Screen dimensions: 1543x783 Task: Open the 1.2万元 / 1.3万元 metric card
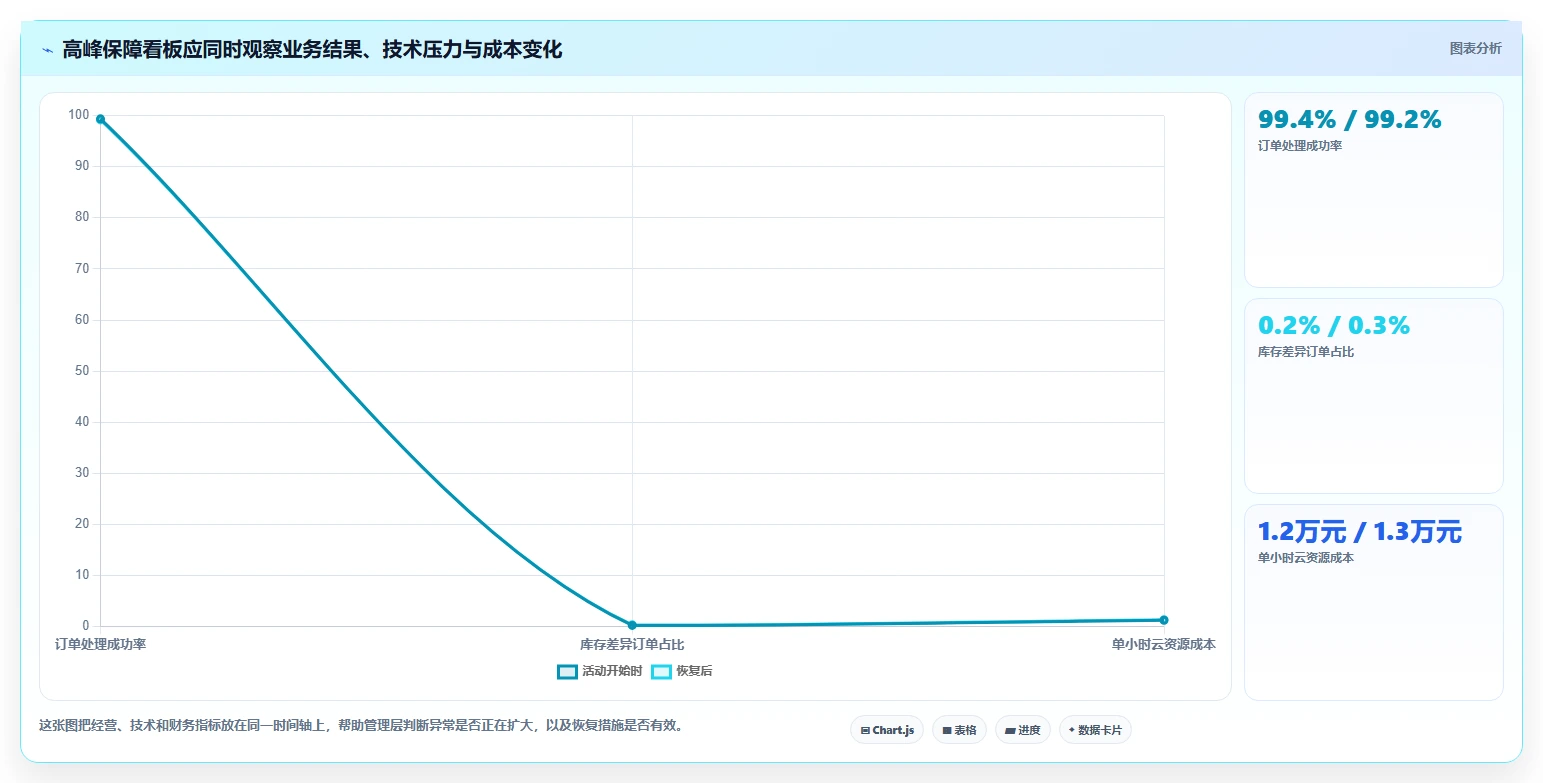pyautogui.click(x=1373, y=602)
